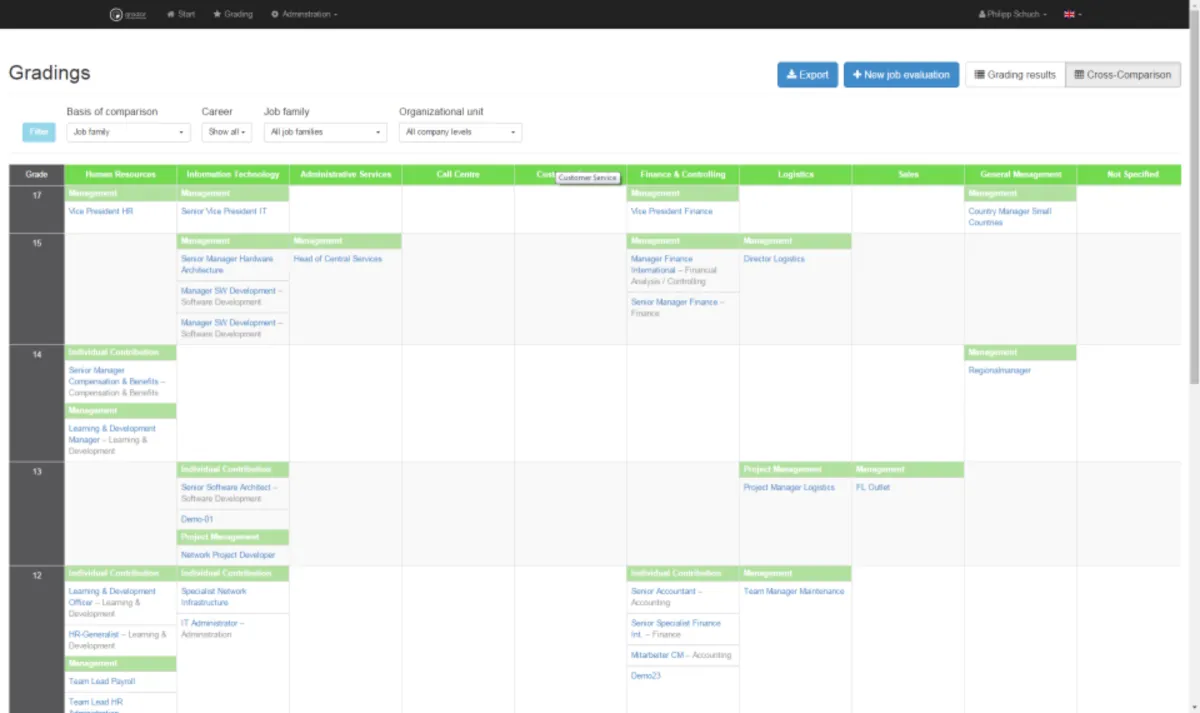
Task: Open the Demo-01 job
Action: click(x=197, y=520)
